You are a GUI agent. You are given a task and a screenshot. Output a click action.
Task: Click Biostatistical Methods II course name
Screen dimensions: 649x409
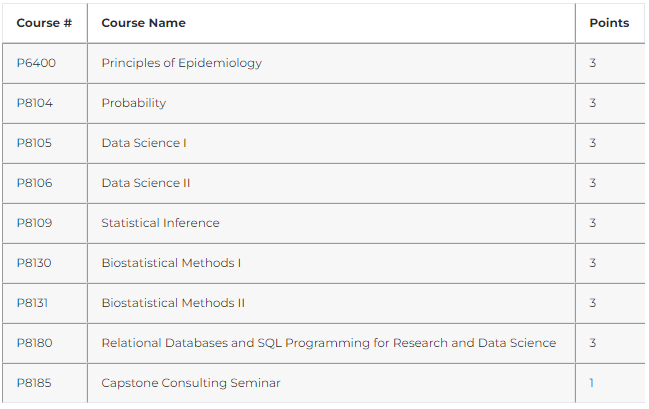coord(173,303)
